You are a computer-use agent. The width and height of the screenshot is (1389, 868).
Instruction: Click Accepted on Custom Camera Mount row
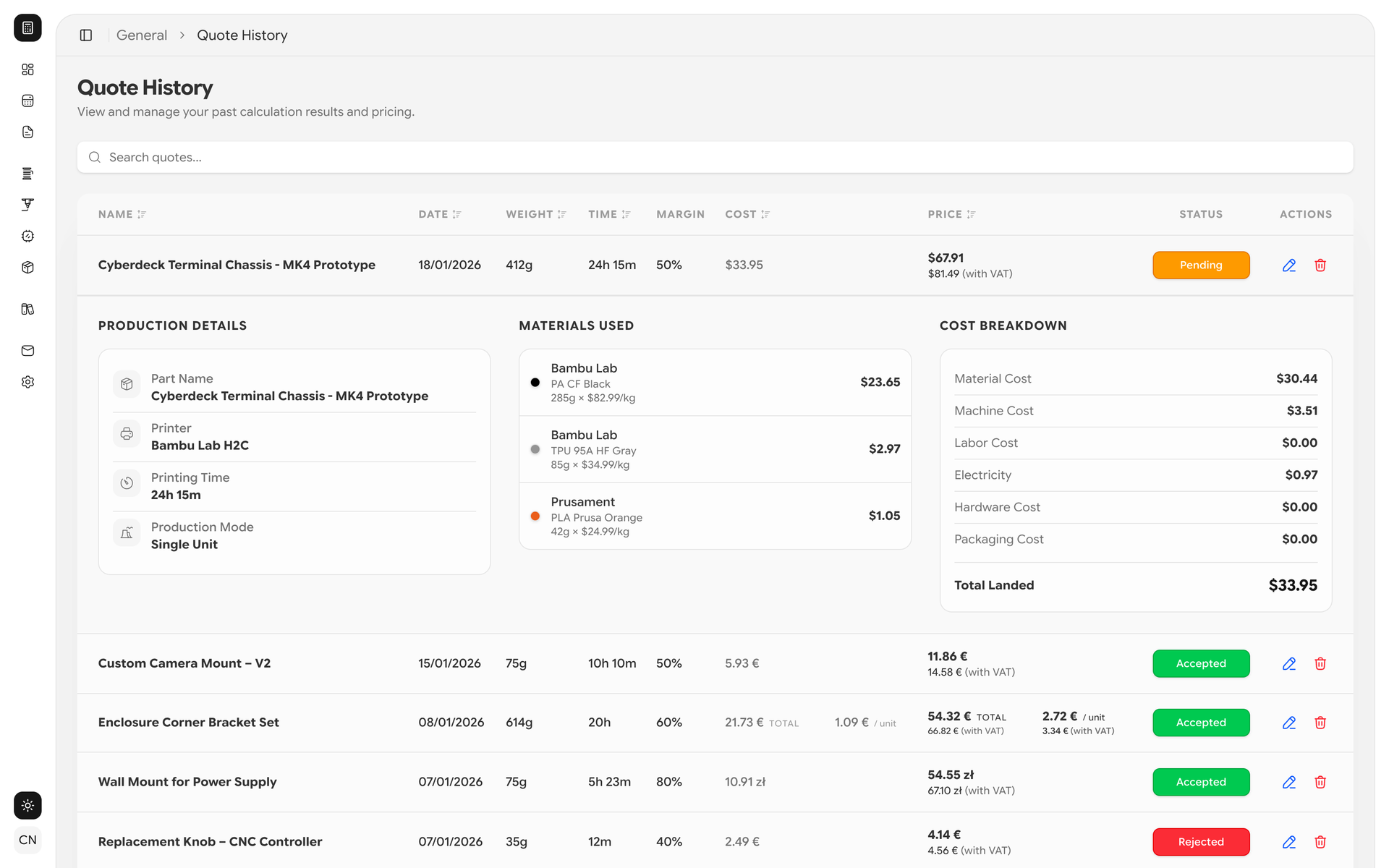[1201, 663]
